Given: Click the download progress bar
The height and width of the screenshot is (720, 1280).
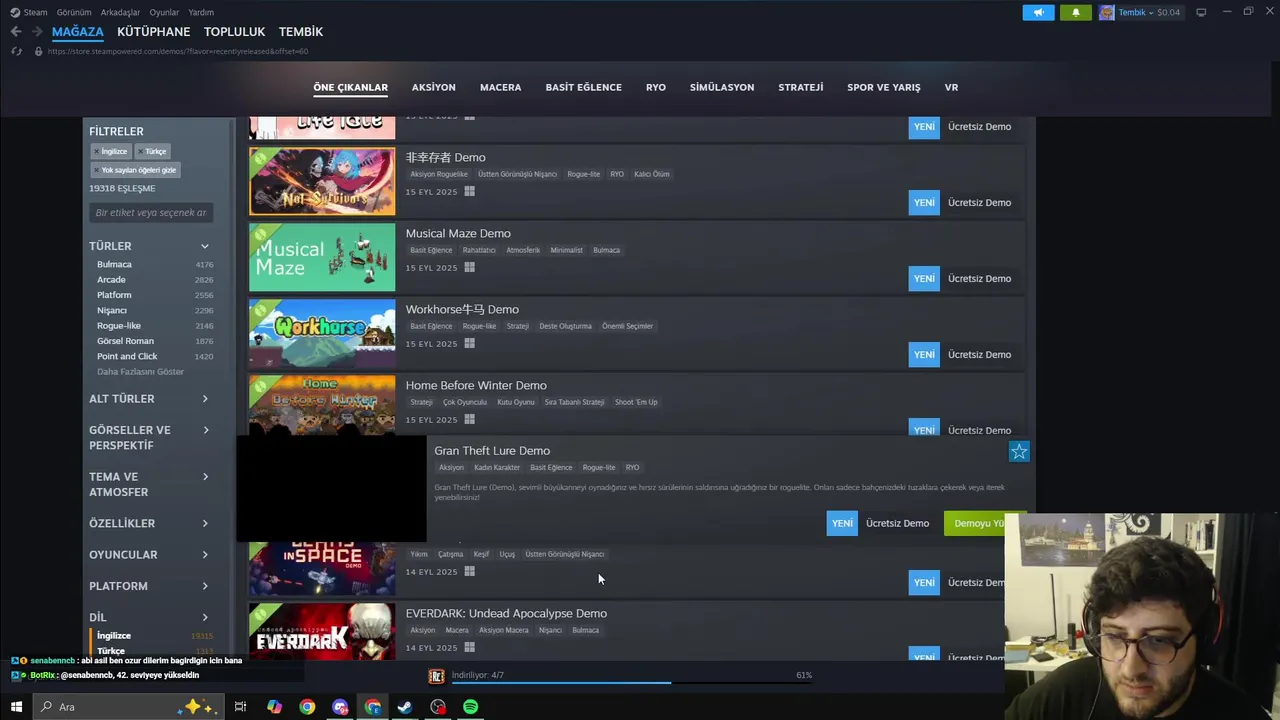Looking at the screenshot, I should pyautogui.click(x=632, y=684).
